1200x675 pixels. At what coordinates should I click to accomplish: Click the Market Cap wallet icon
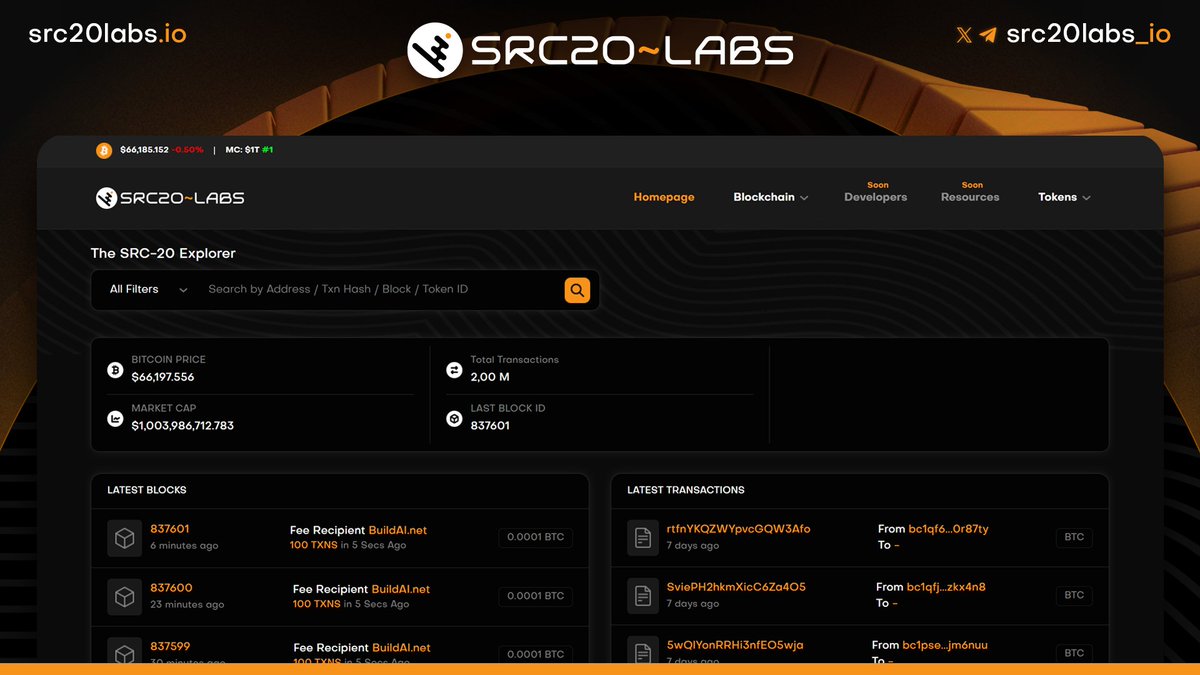114,417
